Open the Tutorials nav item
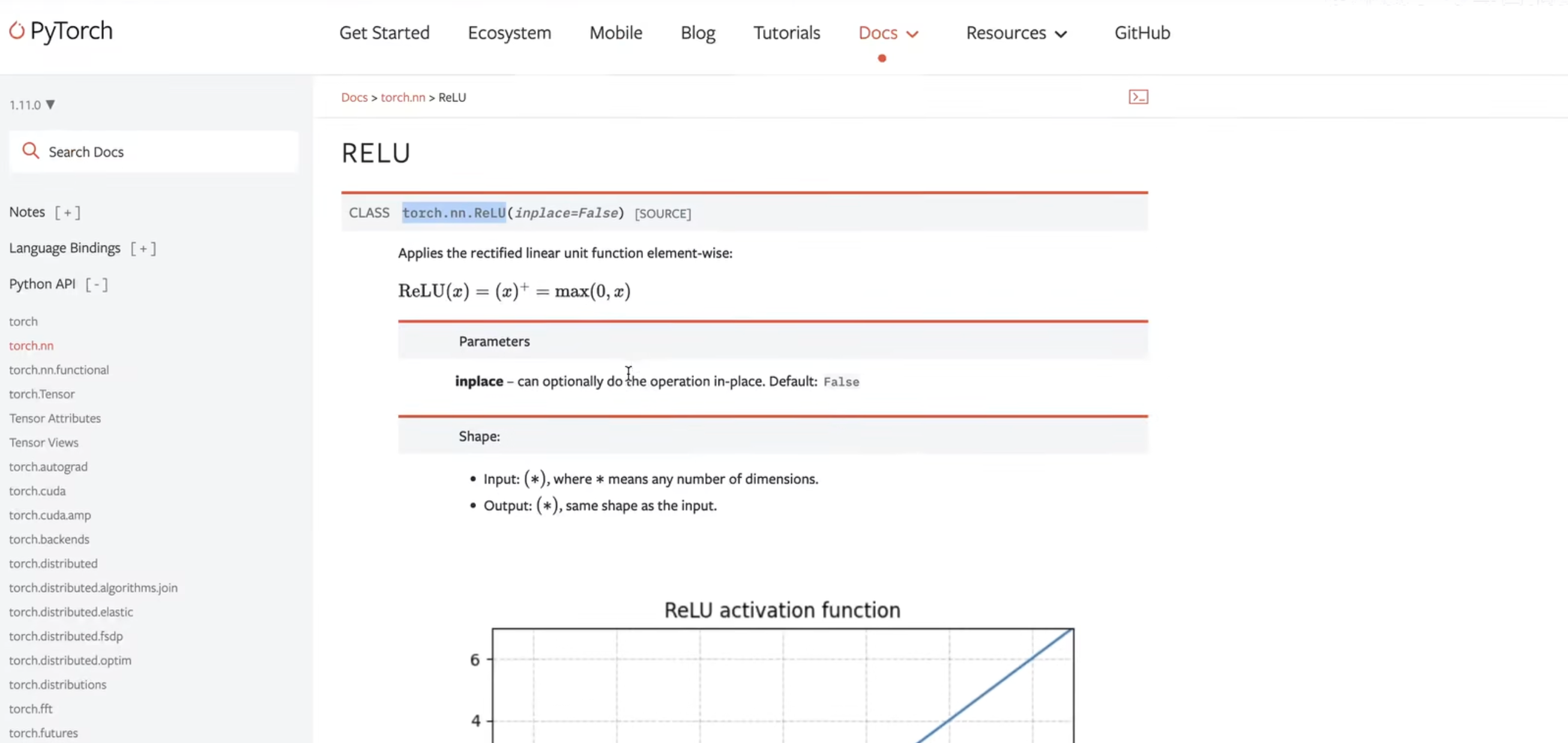 [x=786, y=33]
